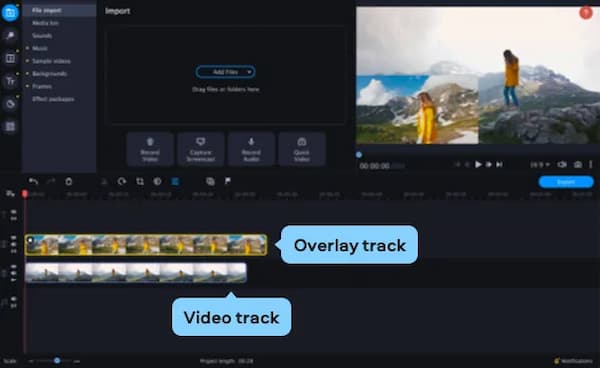
Task: Expand the Backgrounds category
Action: point(27,73)
